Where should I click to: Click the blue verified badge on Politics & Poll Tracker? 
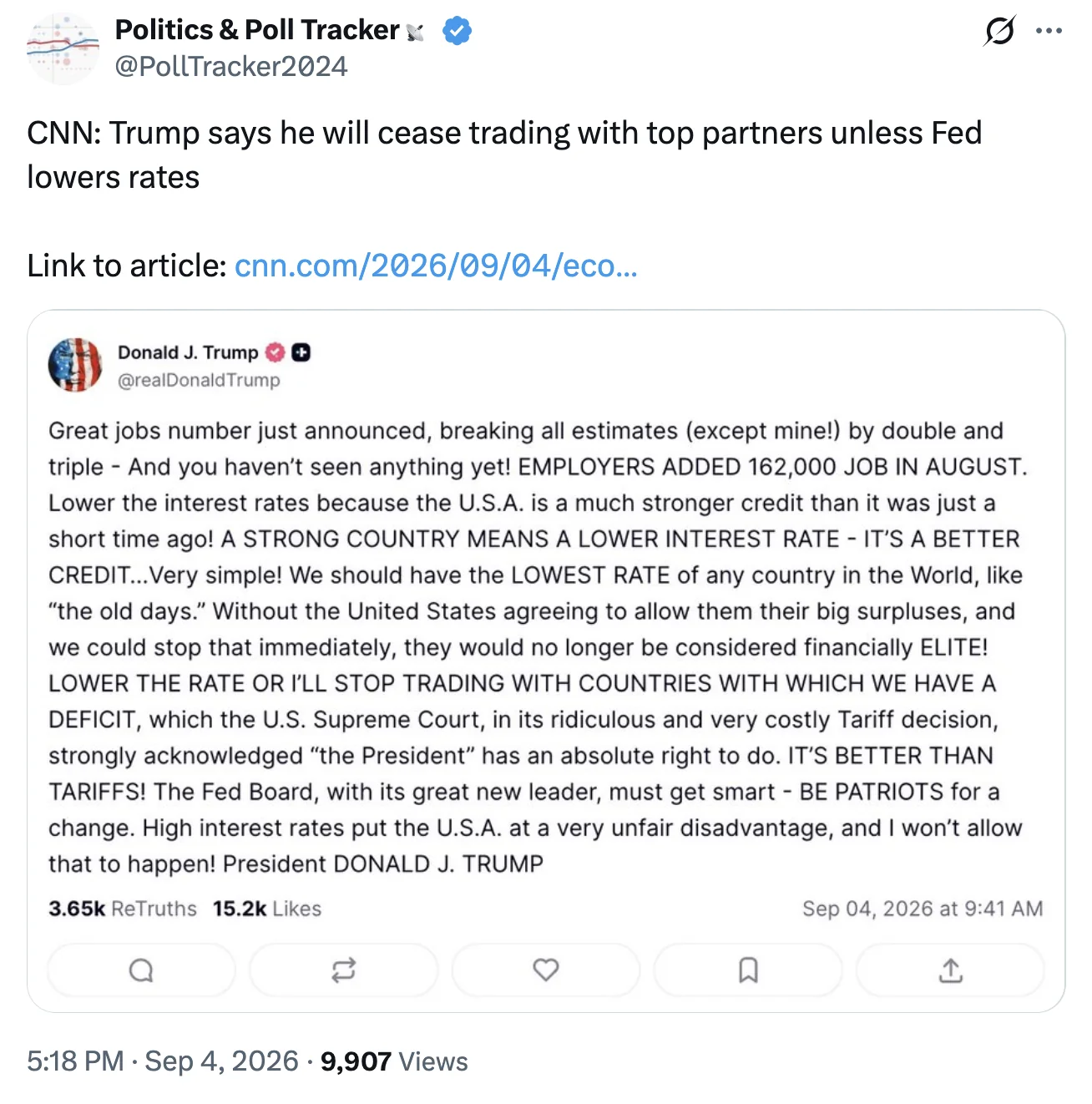(457, 31)
